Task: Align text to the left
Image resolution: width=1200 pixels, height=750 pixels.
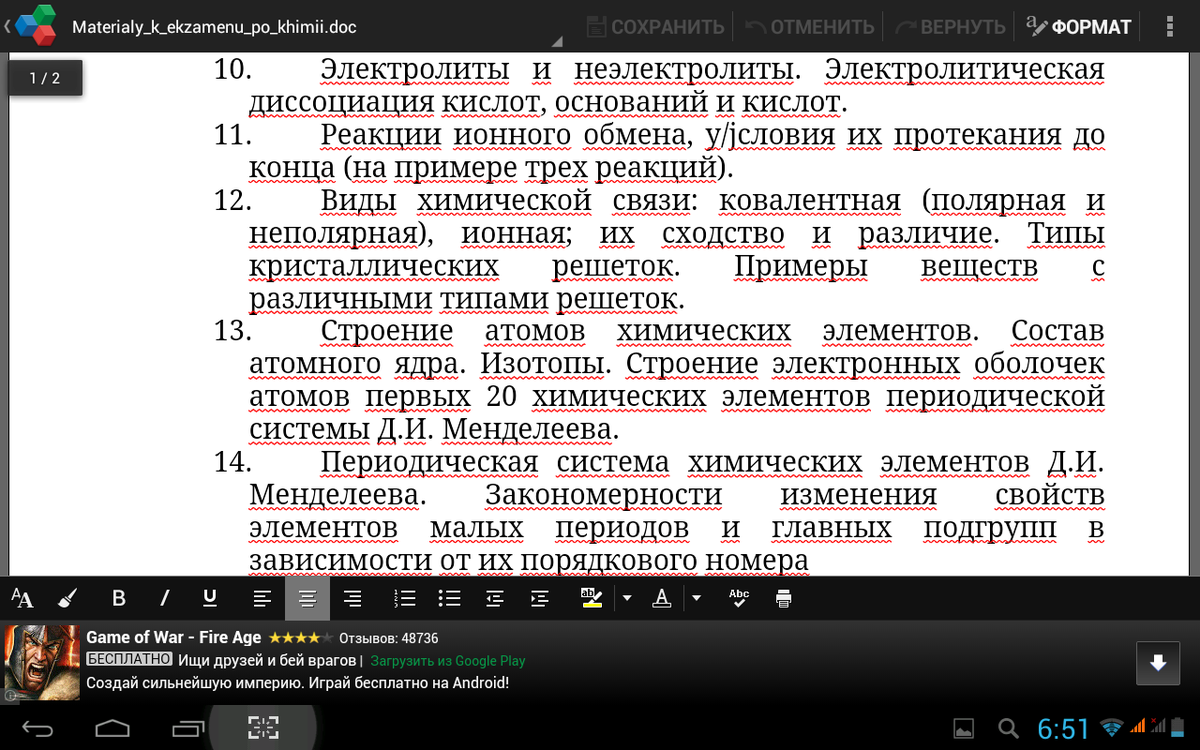Action: 262,599
